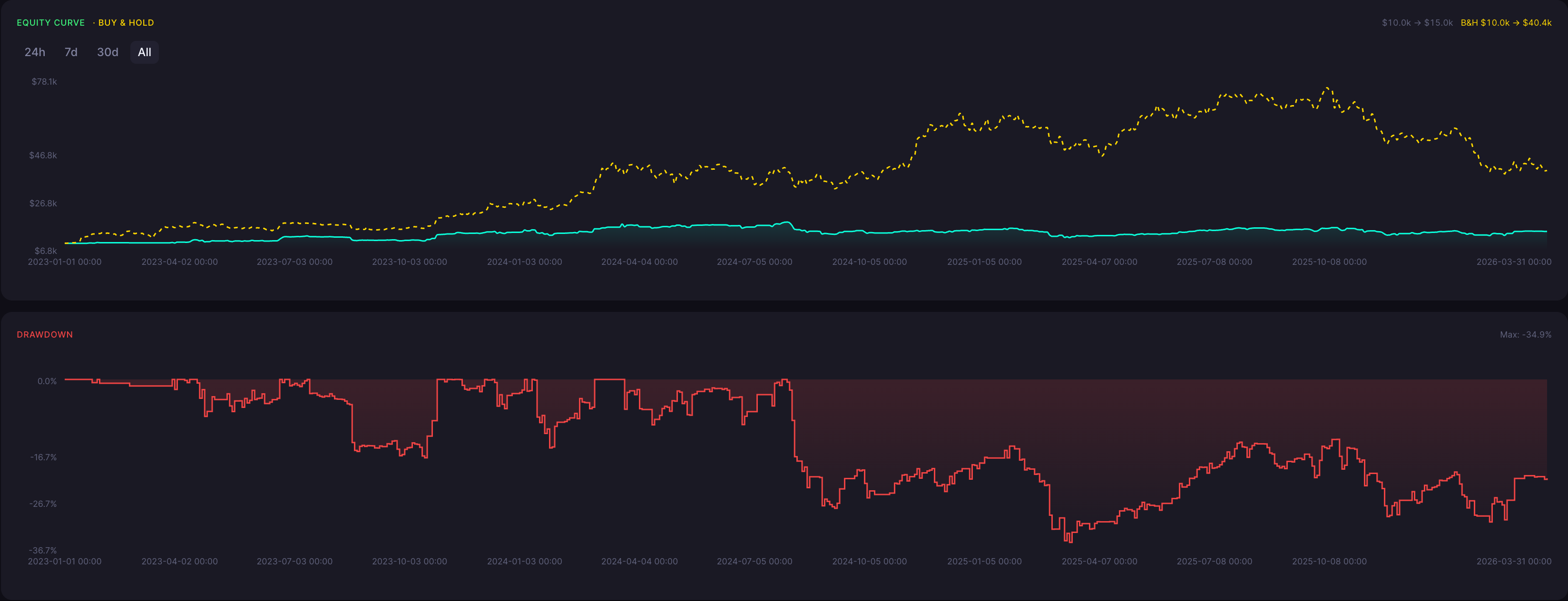Click equity chart date 2025-01-05 00:00

click(985, 262)
